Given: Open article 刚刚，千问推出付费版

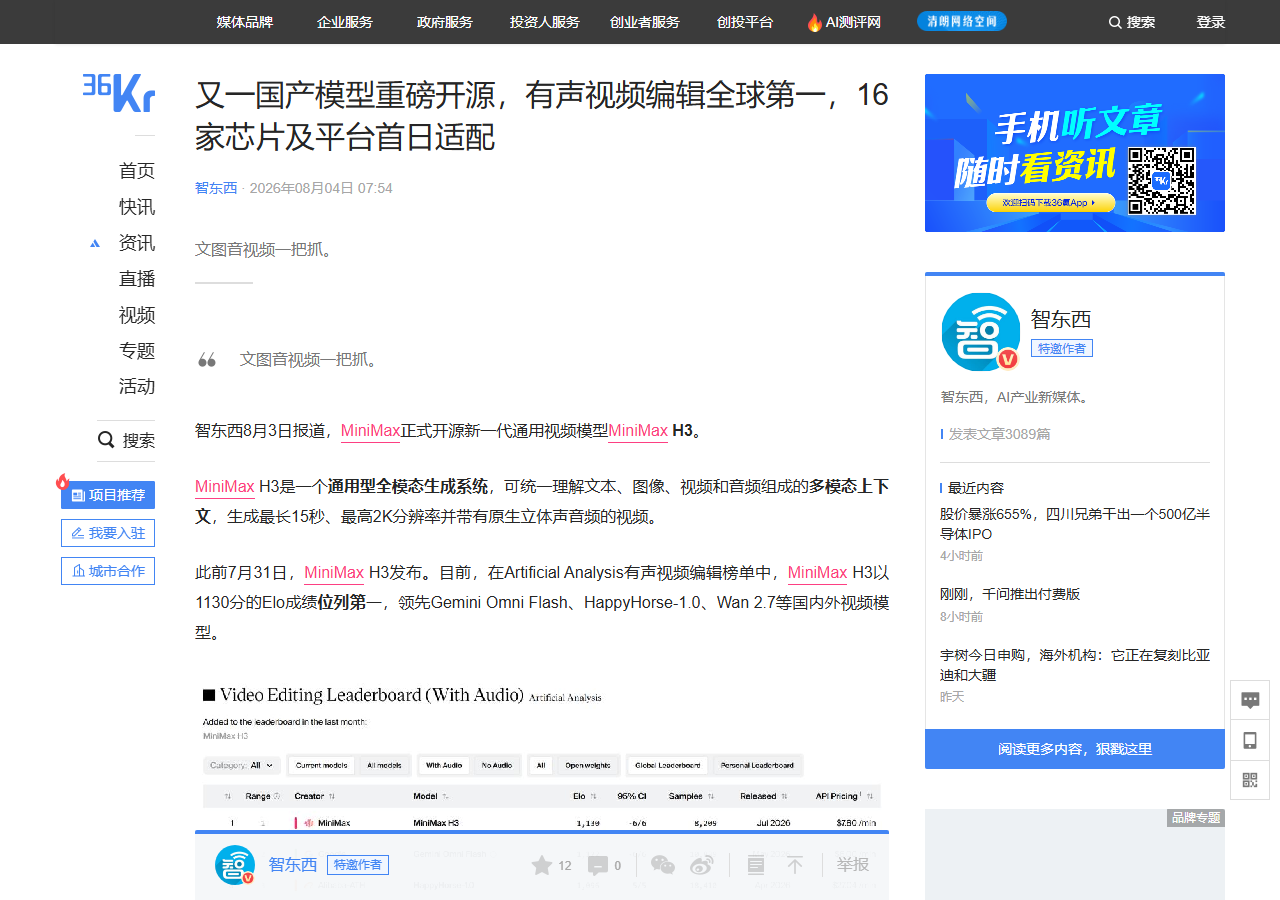Looking at the screenshot, I should (x=1010, y=594).
